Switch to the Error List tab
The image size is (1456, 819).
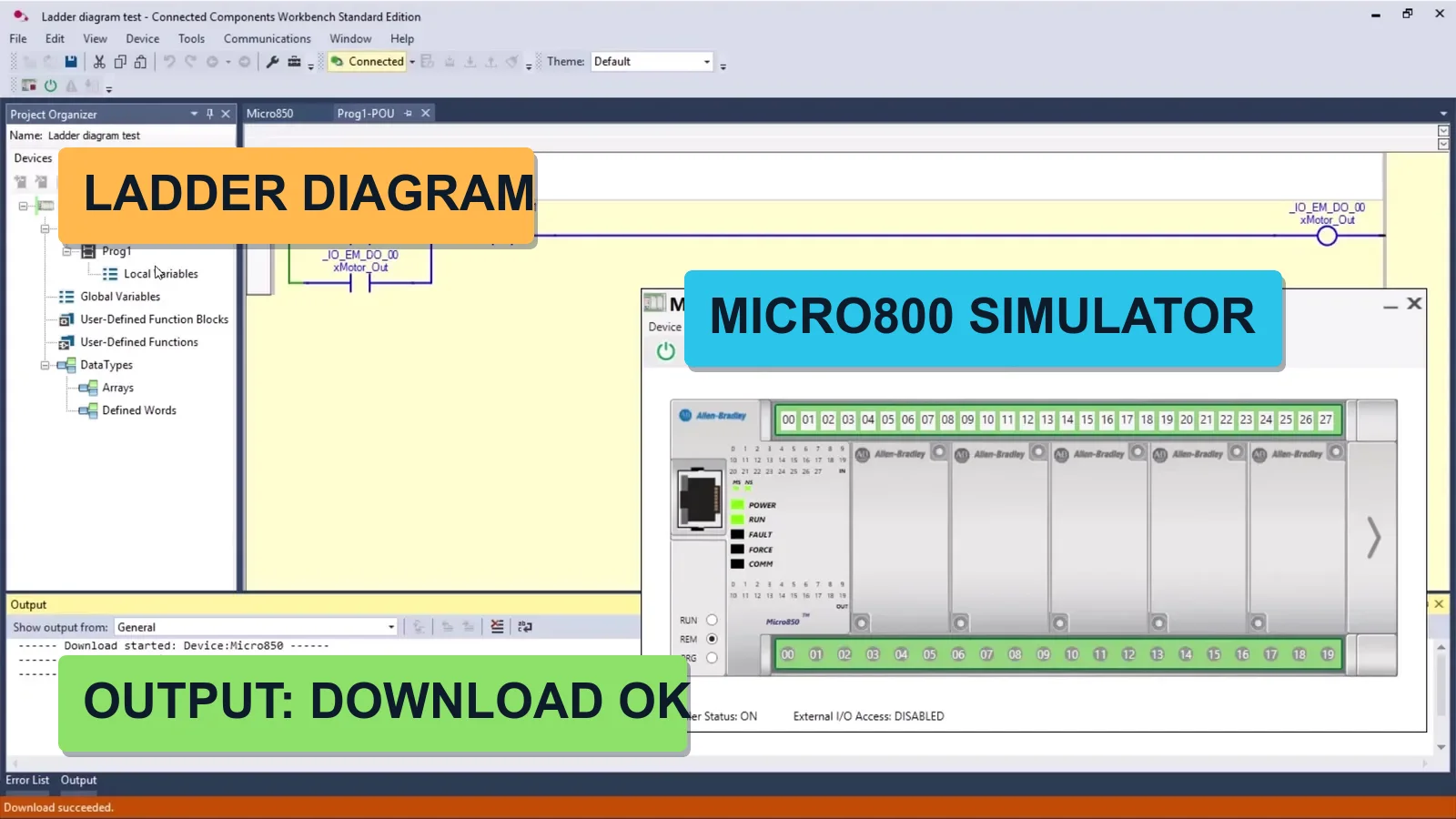tap(27, 781)
